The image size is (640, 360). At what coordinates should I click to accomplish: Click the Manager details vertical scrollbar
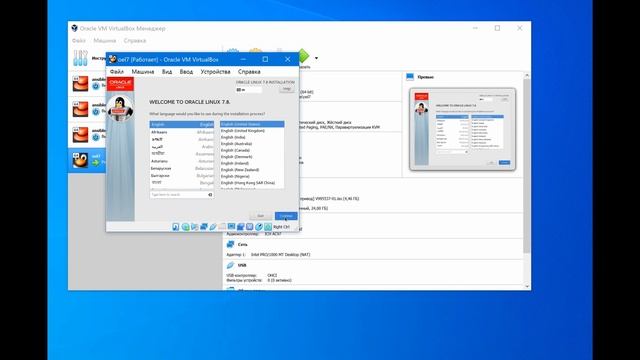click(x=527, y=165)
